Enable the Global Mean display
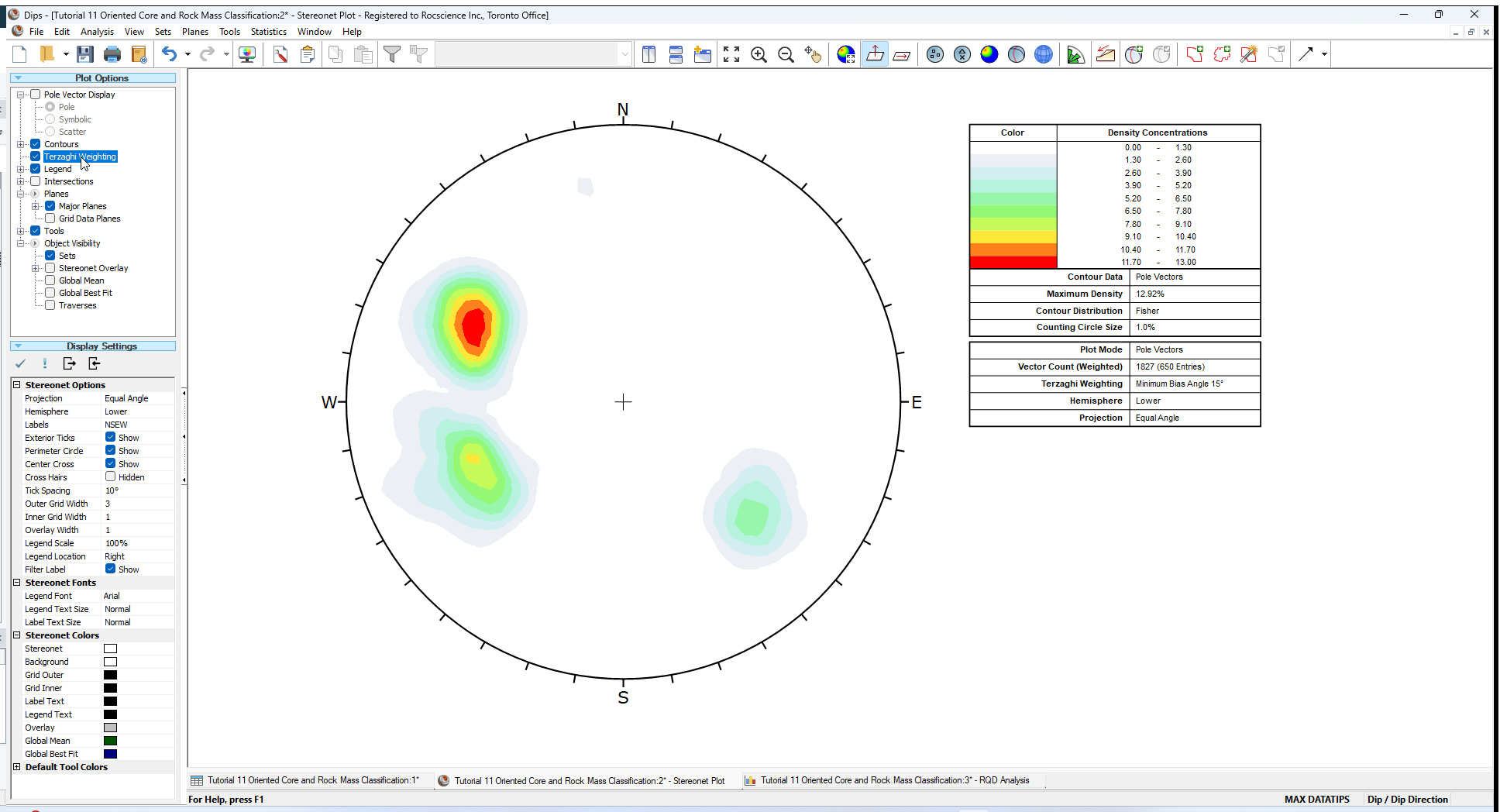Viewport: 1500px width, 812px height. [50, 280]
